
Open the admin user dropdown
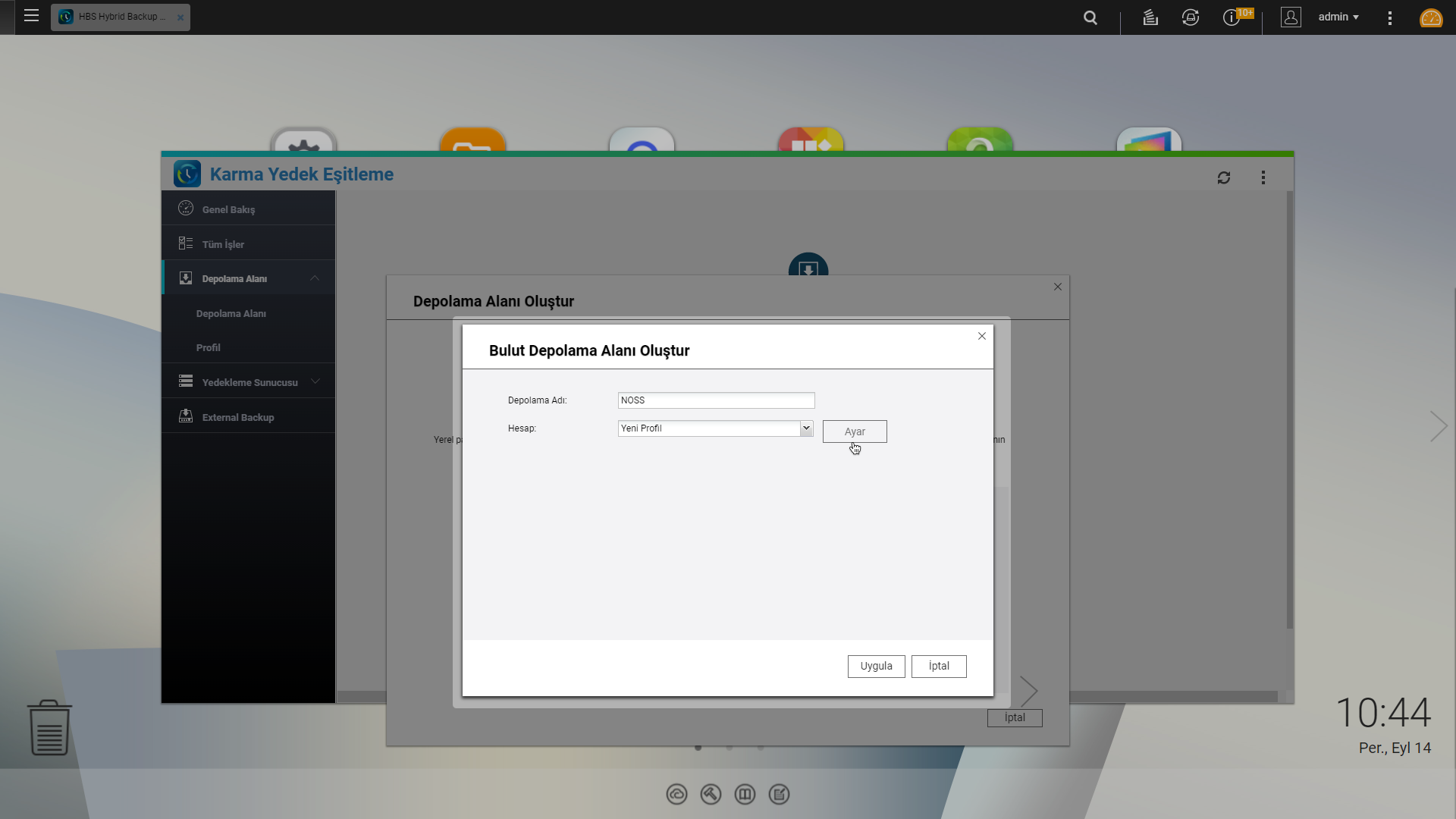[x=1338, y=17]
